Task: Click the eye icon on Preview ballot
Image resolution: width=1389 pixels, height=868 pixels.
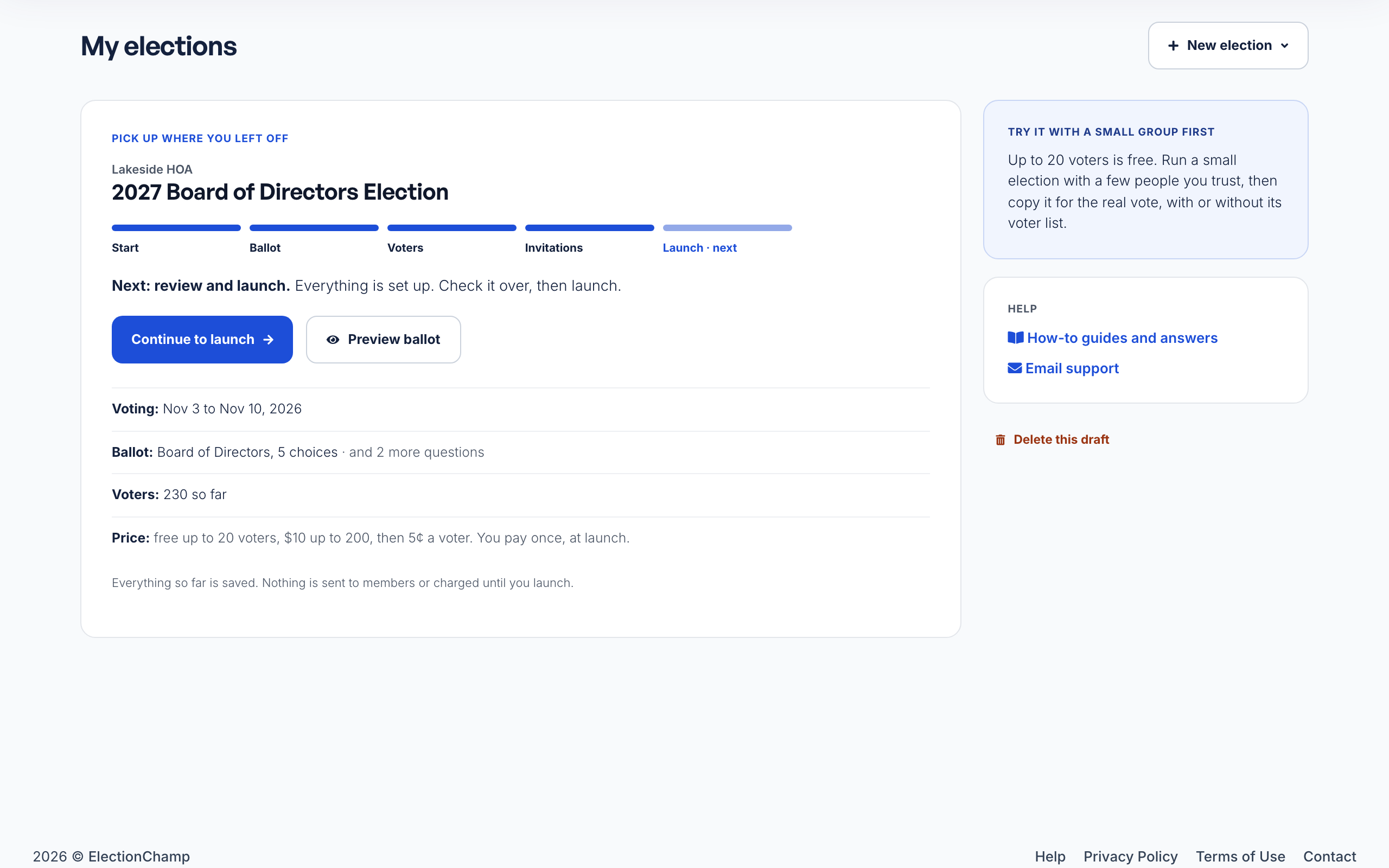Action: [x=332, y=340]
